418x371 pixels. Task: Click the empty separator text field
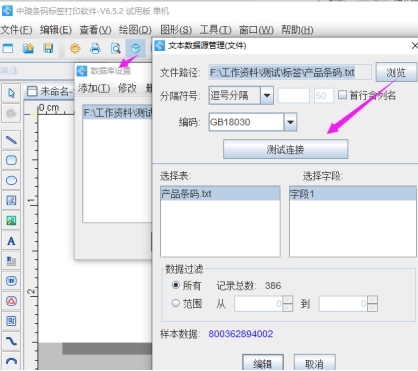point(294,96)
